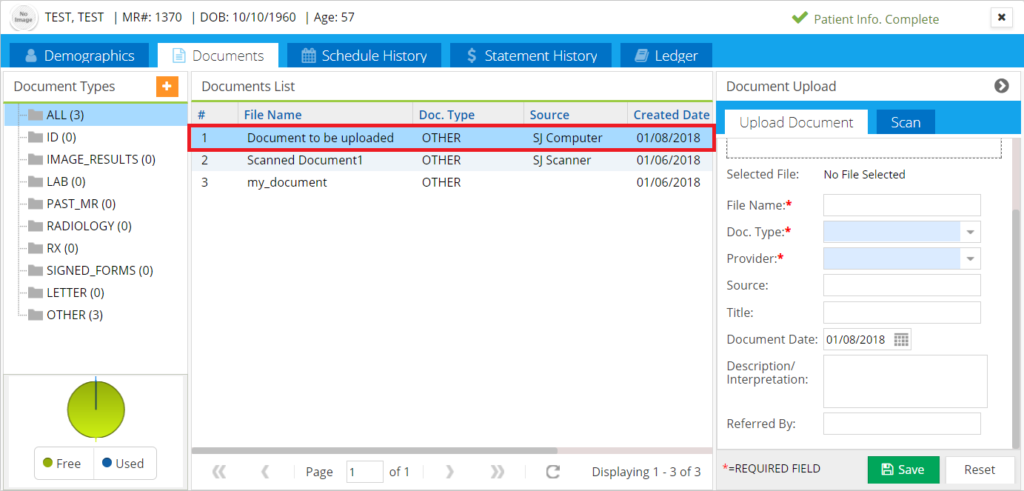Open the Scan tab

pyautogui.click(x=905, y=122)
